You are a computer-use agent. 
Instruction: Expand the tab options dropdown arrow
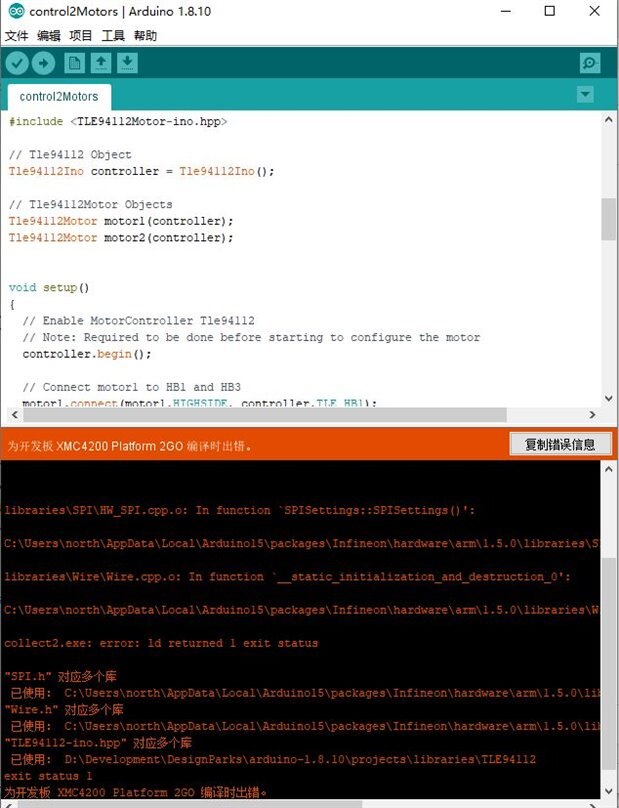click(x=585, y=94)
